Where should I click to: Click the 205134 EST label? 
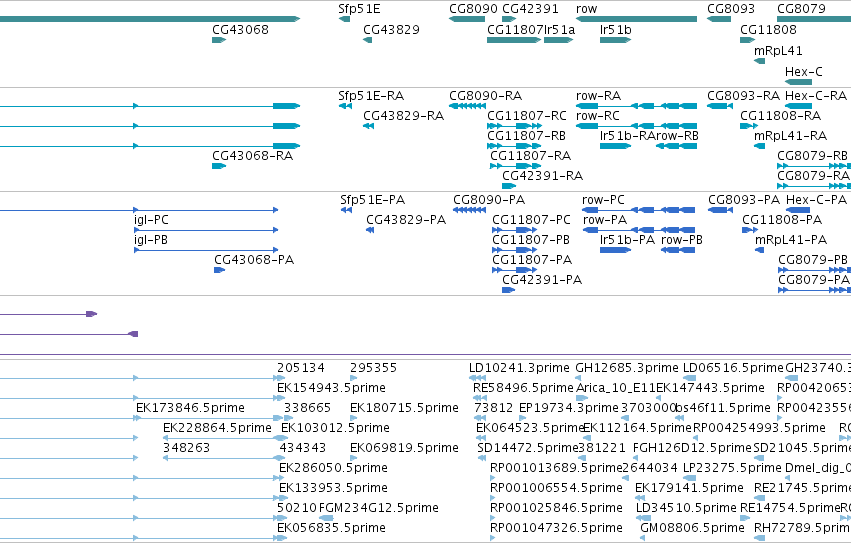pyautogui.click(x=301, y=368)
